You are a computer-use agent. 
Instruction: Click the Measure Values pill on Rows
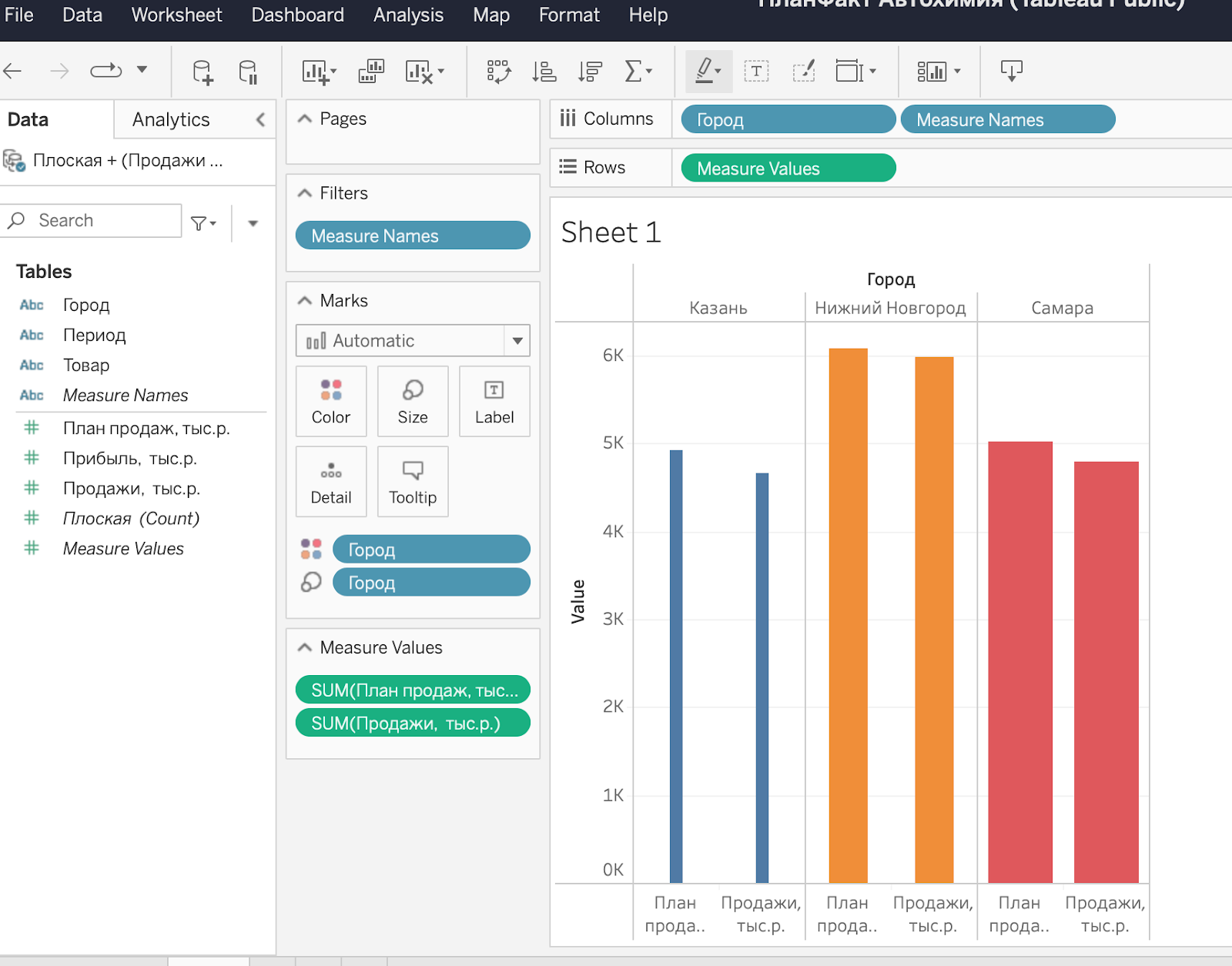(788, 168)
